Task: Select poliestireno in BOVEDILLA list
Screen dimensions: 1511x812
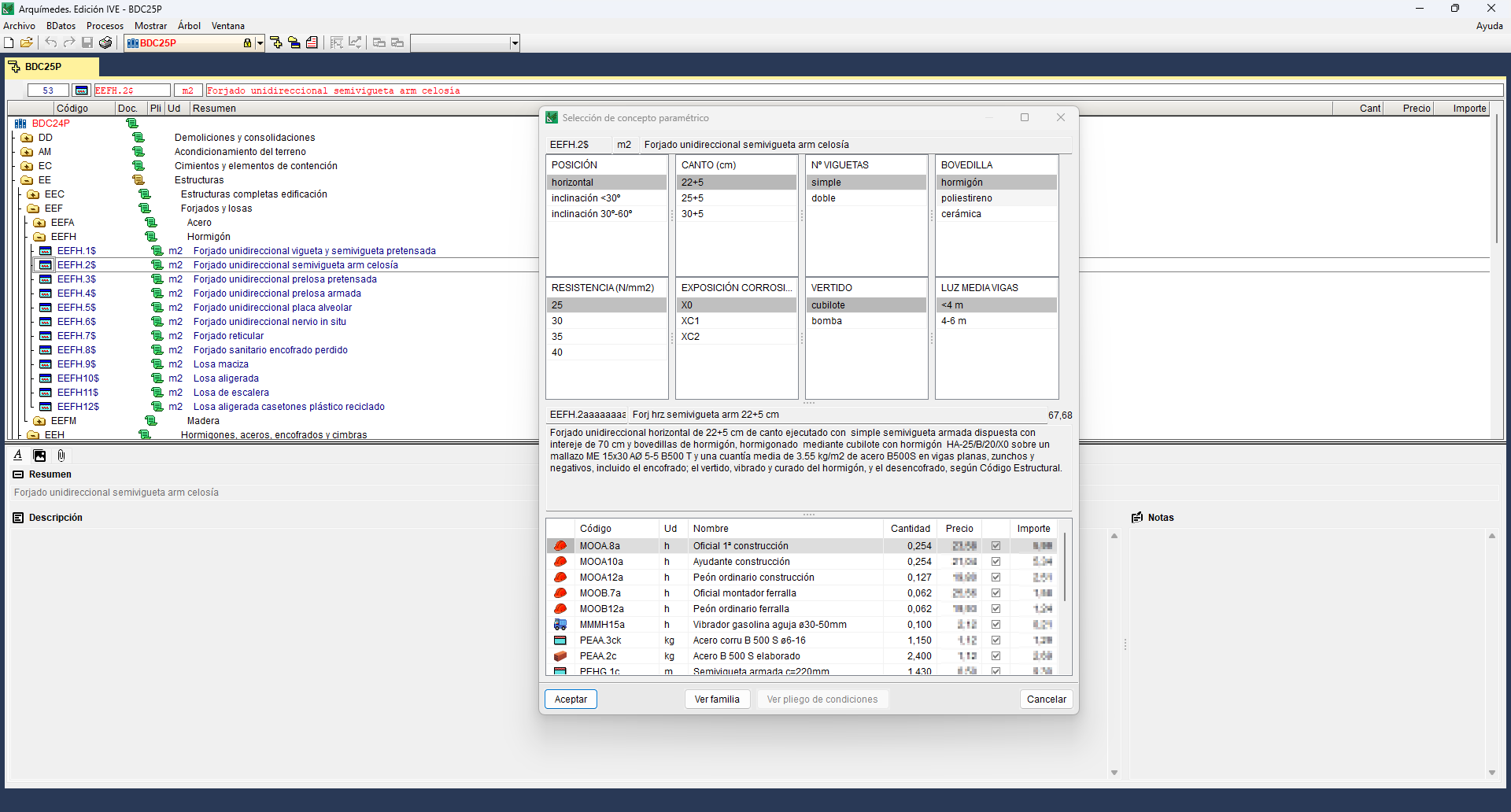Action: 966,198
